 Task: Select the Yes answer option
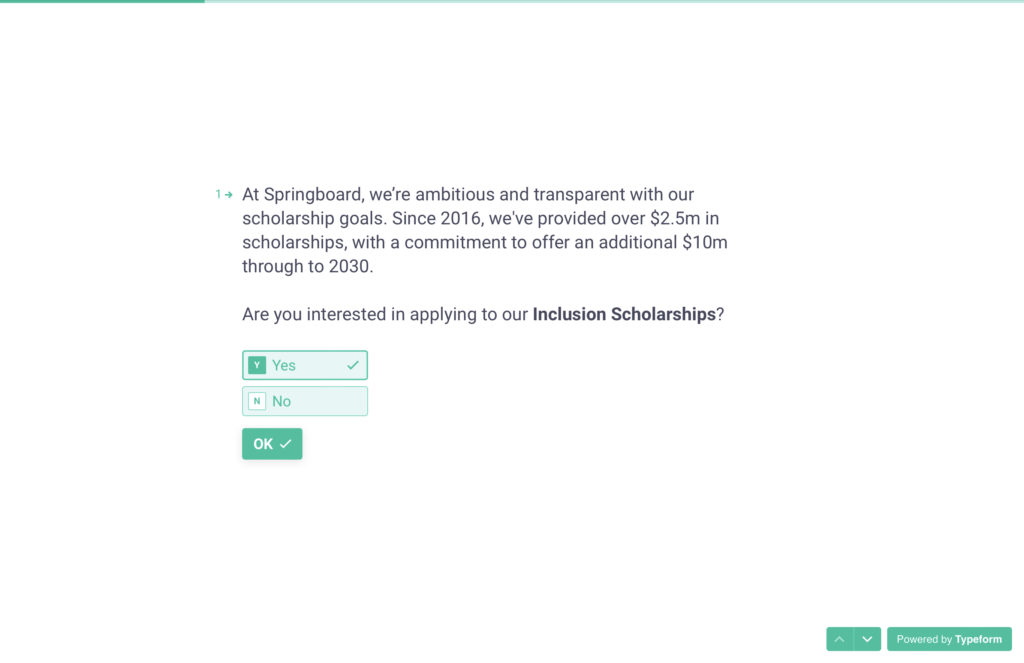click(x=304, y=365)
